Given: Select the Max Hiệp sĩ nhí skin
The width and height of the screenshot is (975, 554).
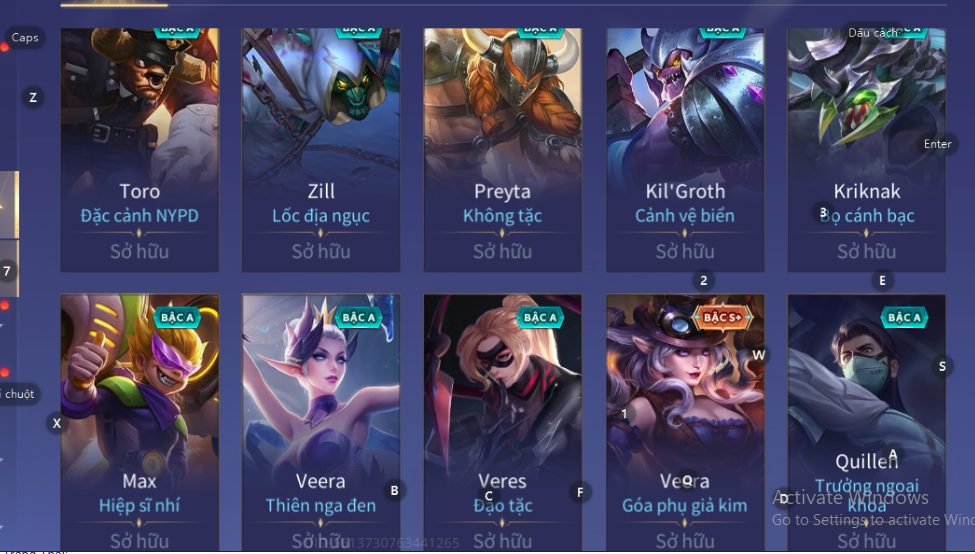Looking at the screenshot, I should coord(139,423).
